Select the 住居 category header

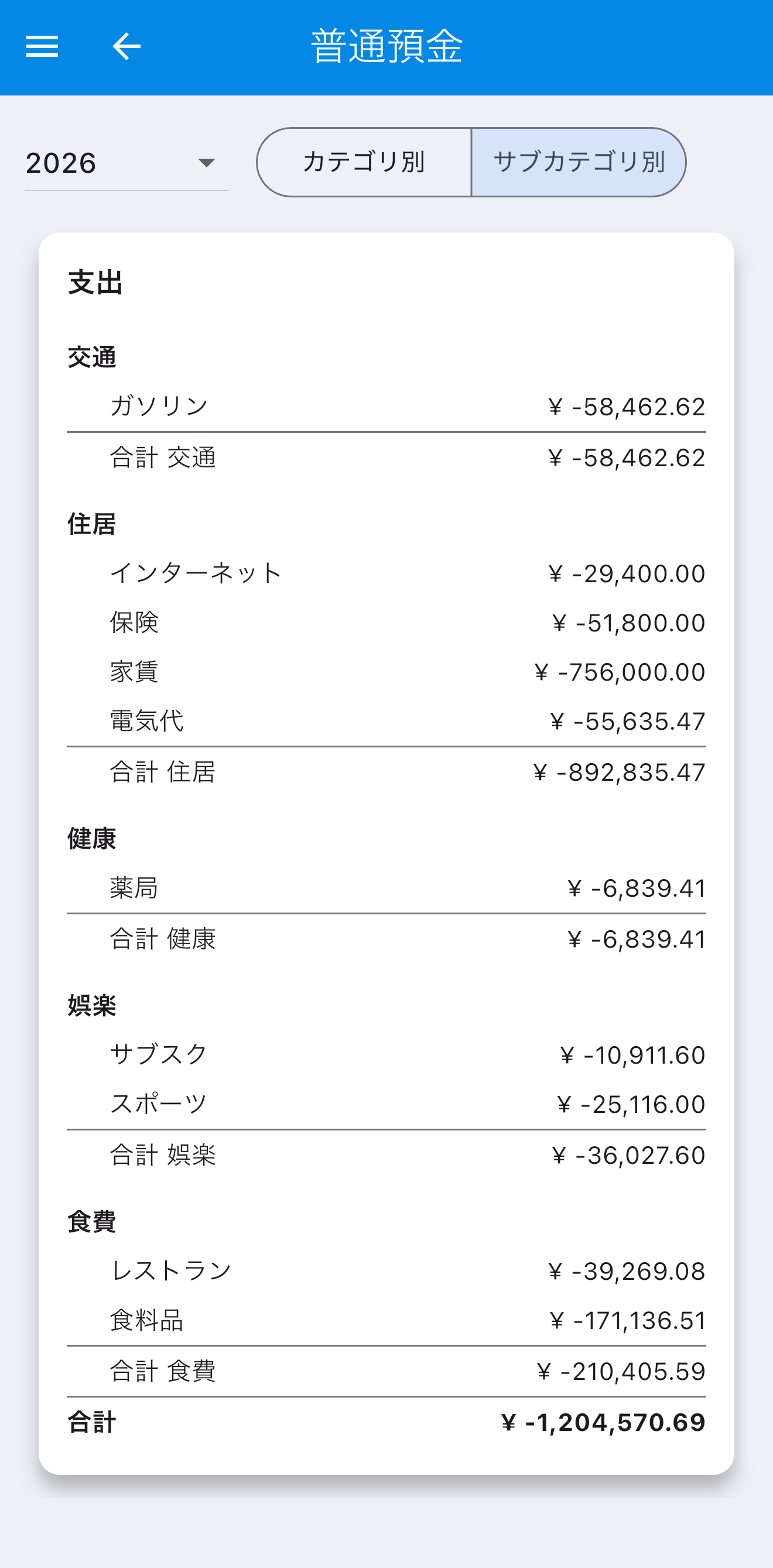click(x=92, y=524)
